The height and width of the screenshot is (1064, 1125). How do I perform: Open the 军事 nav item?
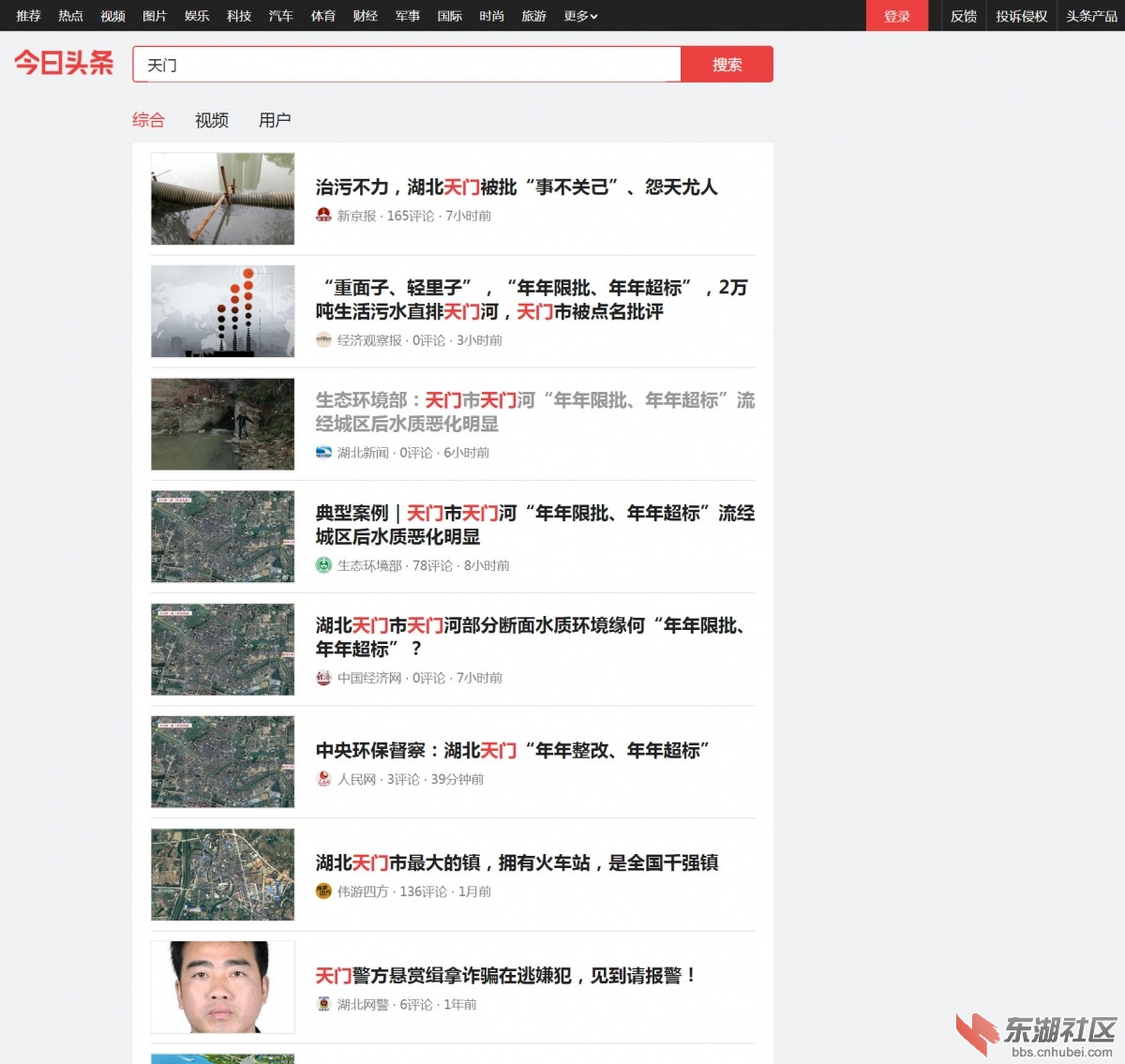coord(408,16)
